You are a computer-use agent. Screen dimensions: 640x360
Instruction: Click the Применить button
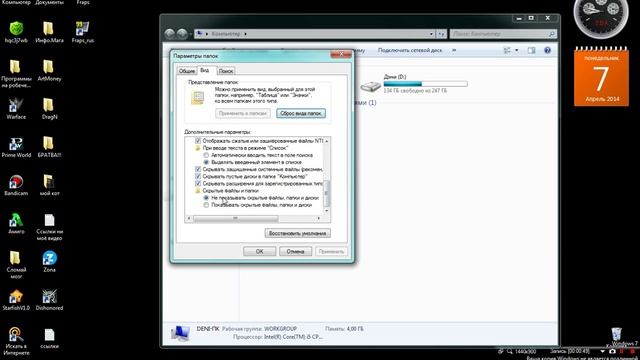click(331, 251)
